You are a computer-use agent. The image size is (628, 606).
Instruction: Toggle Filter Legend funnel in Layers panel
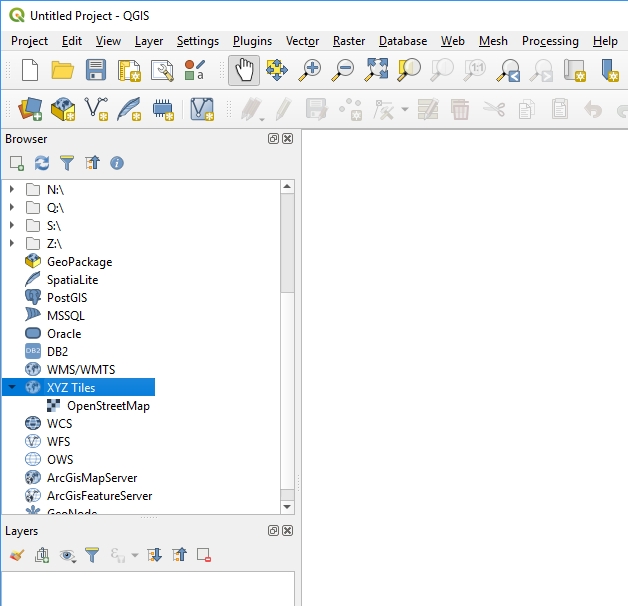click(92, 554)
